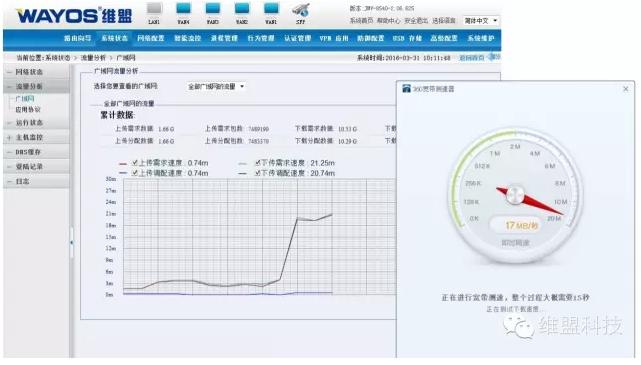Screen dimensions: 641x365
Task: Open the 网络配置 menu tab
Action: click(x=150, y=38)
